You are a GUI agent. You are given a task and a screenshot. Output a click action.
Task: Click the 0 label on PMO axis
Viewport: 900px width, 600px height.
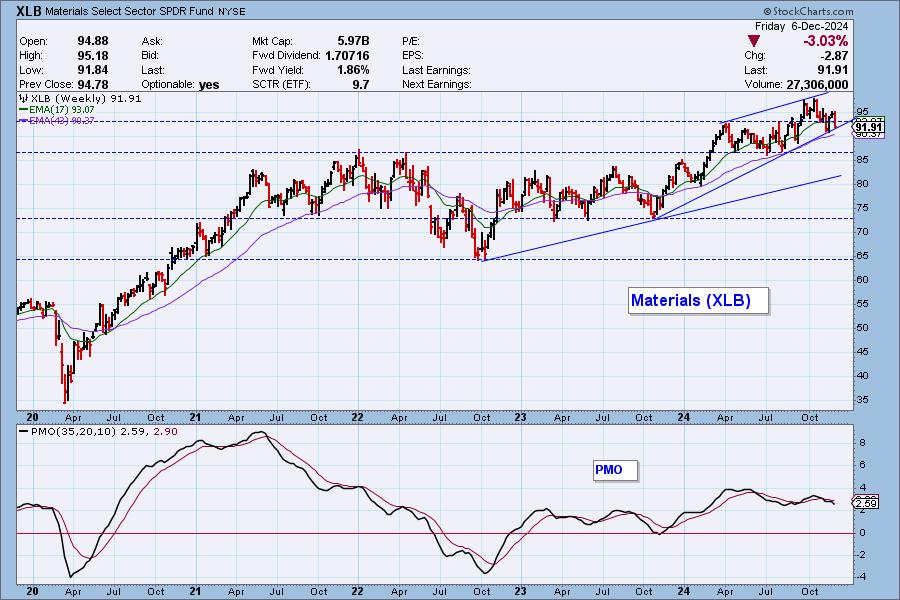[x=862, y=533]
